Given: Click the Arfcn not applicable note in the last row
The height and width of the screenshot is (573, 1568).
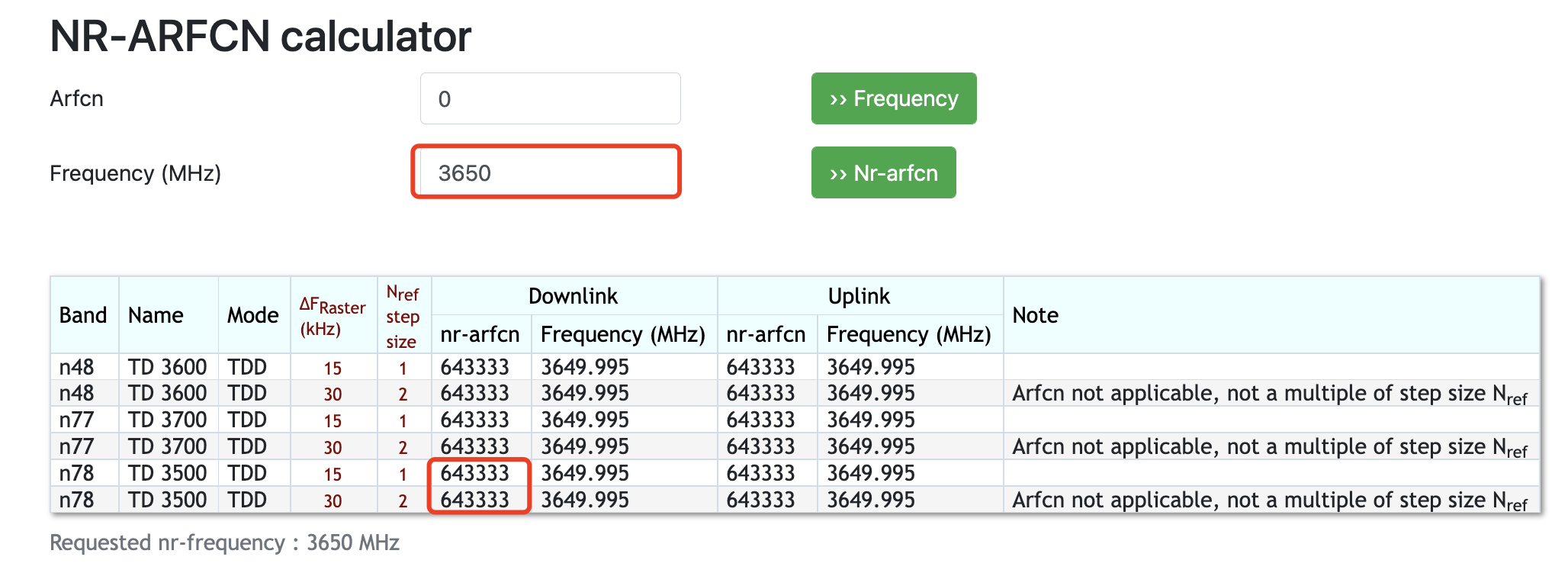Looking at the screenshot, I should (x=1268, y=501).
